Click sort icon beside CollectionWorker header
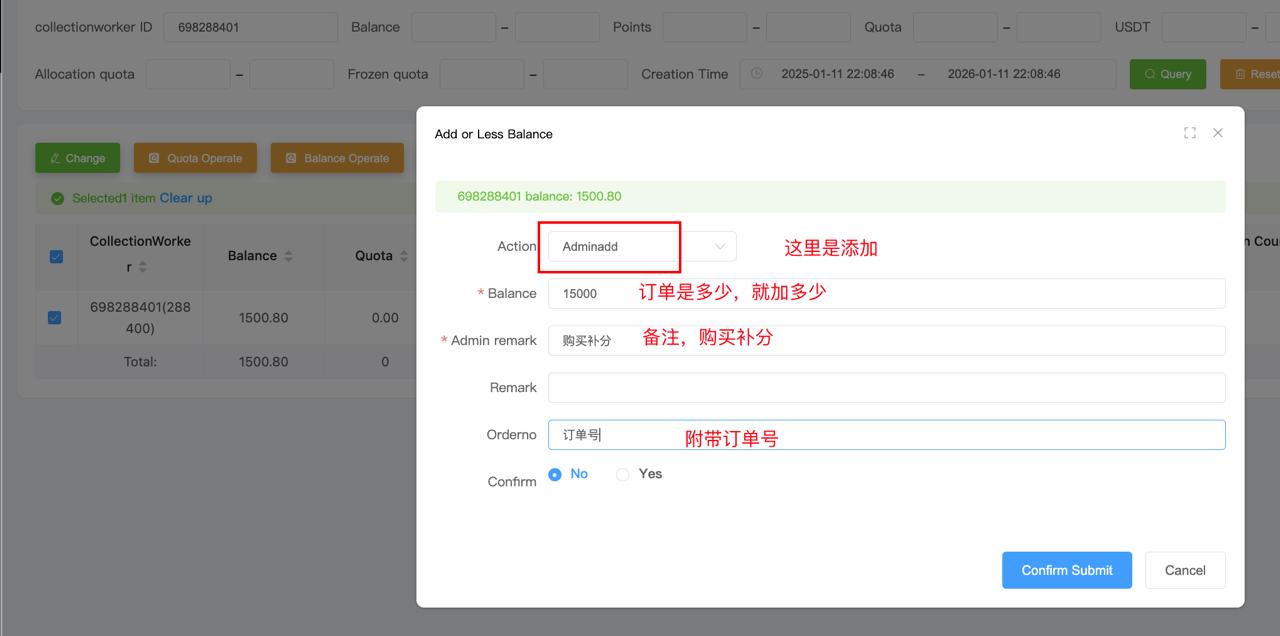This screenshot has height=636, width=1280. click(142, 267)
